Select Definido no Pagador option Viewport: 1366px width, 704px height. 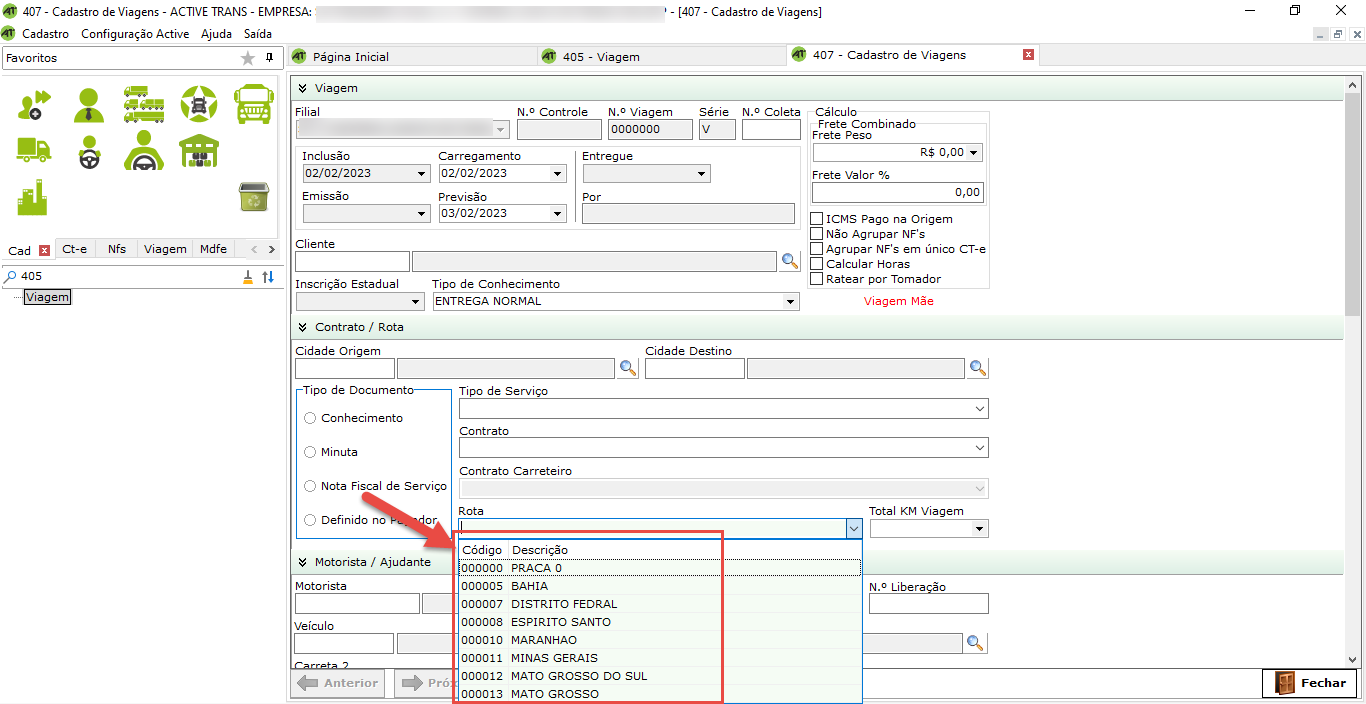pos(310,520)
